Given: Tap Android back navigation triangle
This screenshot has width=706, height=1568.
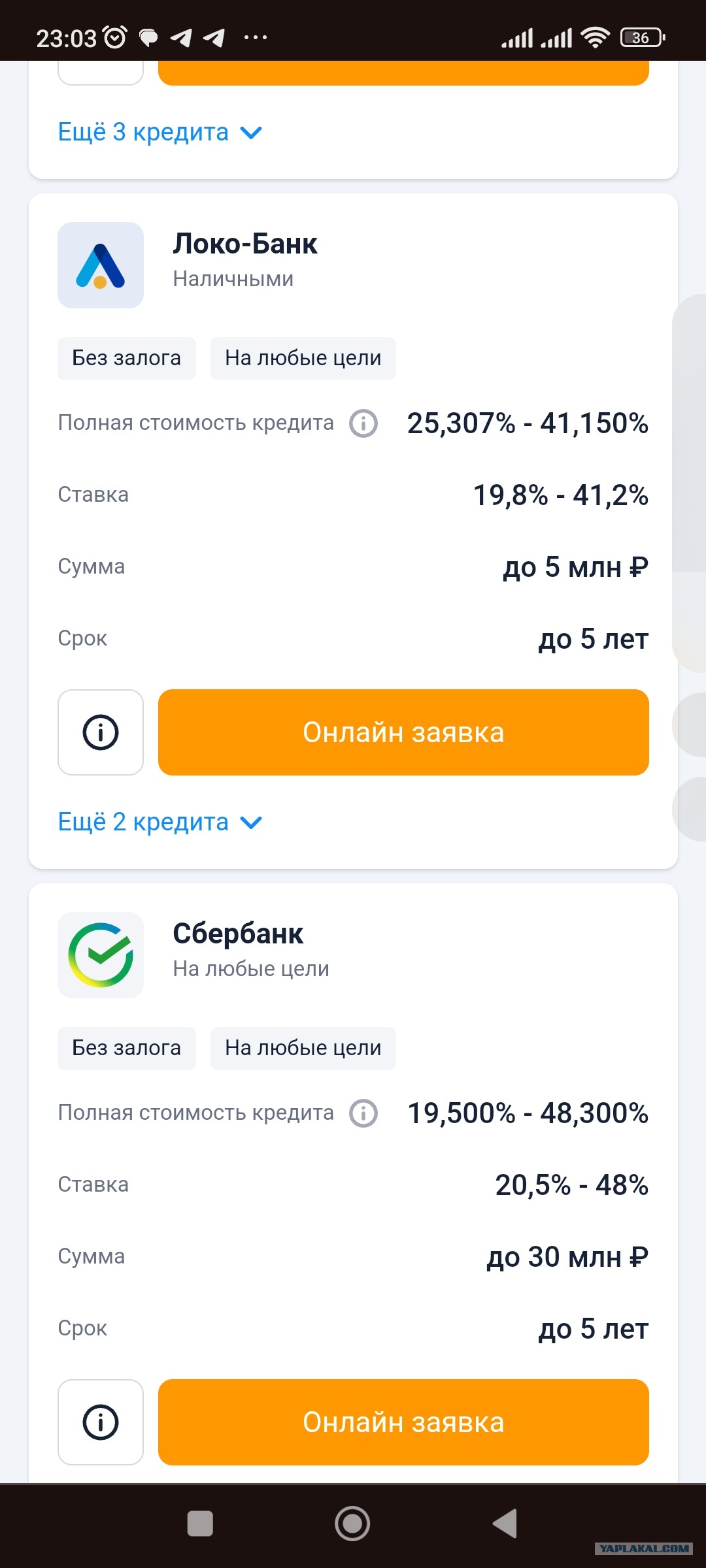Looking at the screenshot, I should click(x=505, y=1524).
